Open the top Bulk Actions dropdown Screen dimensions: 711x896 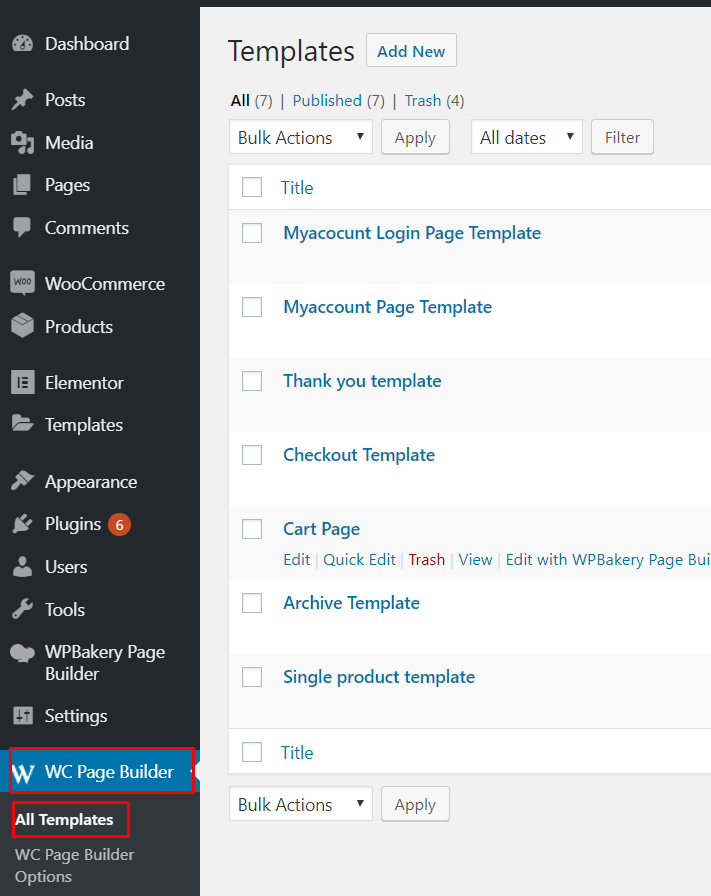301,137
